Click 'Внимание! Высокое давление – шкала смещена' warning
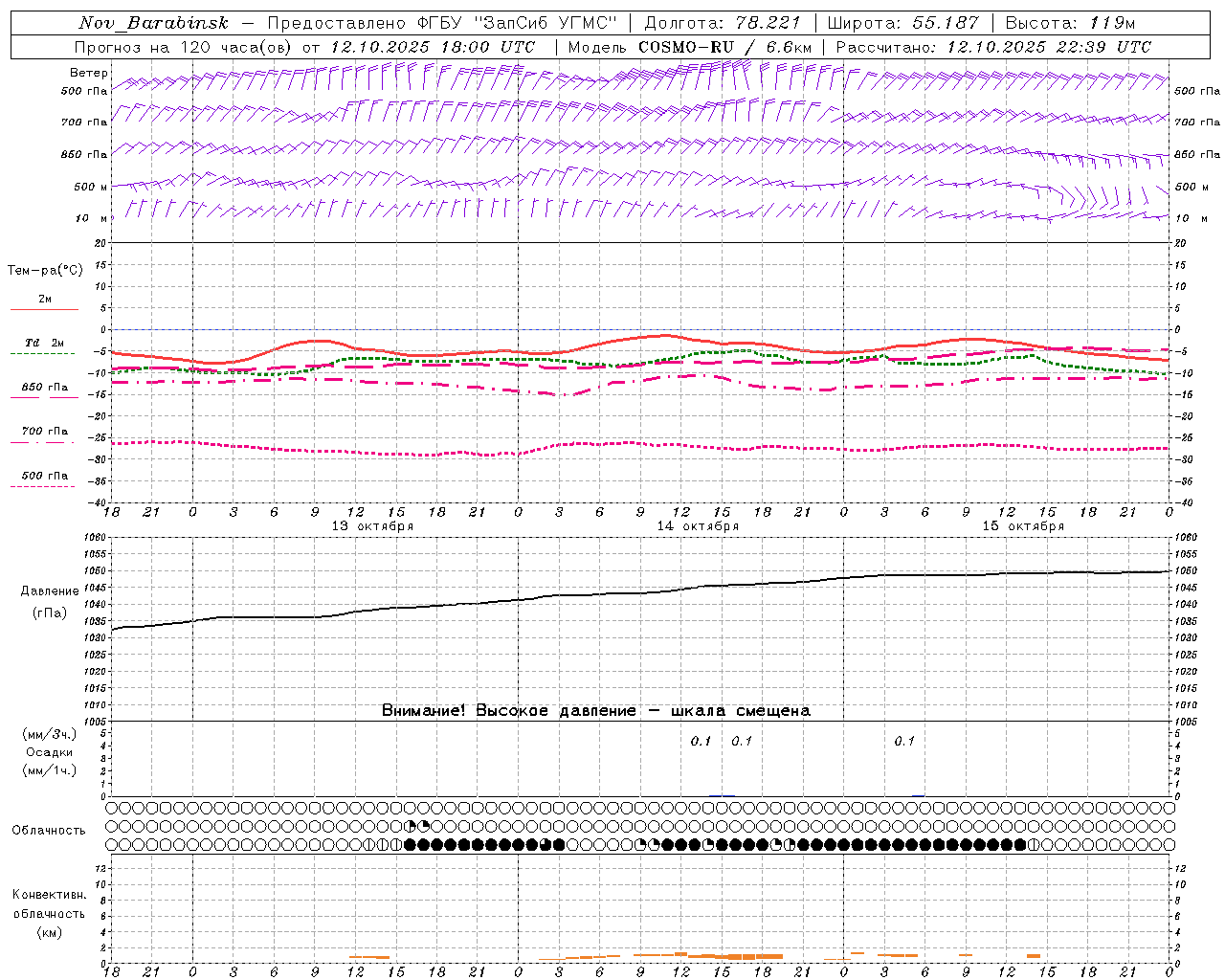The width and height of the screenshot is (1225, 980). coord(596,711)
